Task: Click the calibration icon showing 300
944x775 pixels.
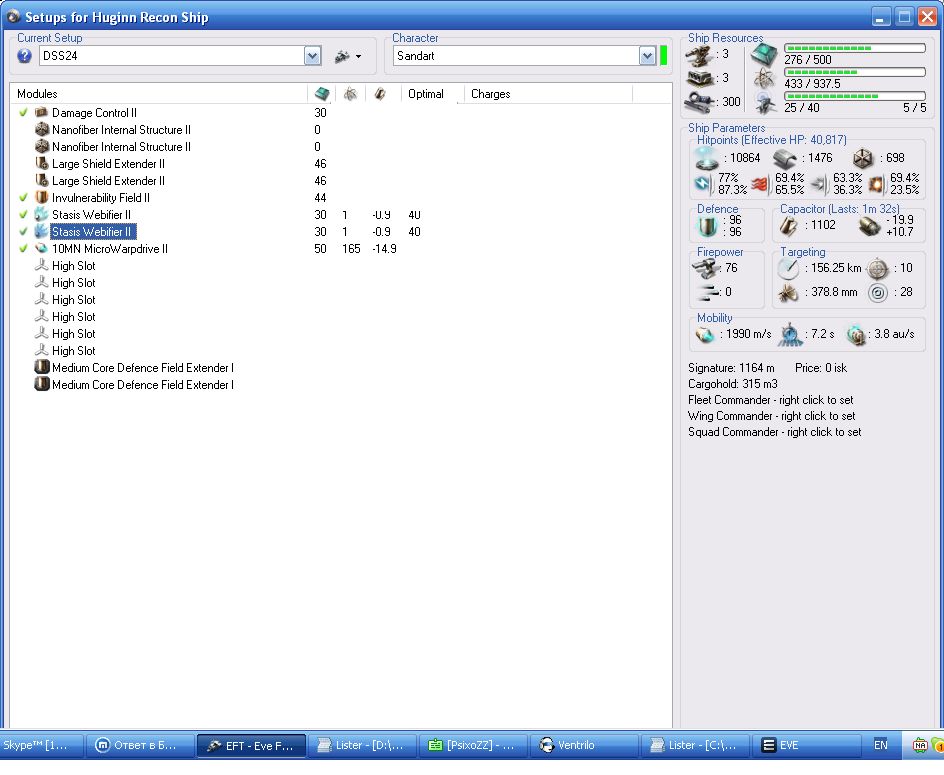Action: [698, 101]
